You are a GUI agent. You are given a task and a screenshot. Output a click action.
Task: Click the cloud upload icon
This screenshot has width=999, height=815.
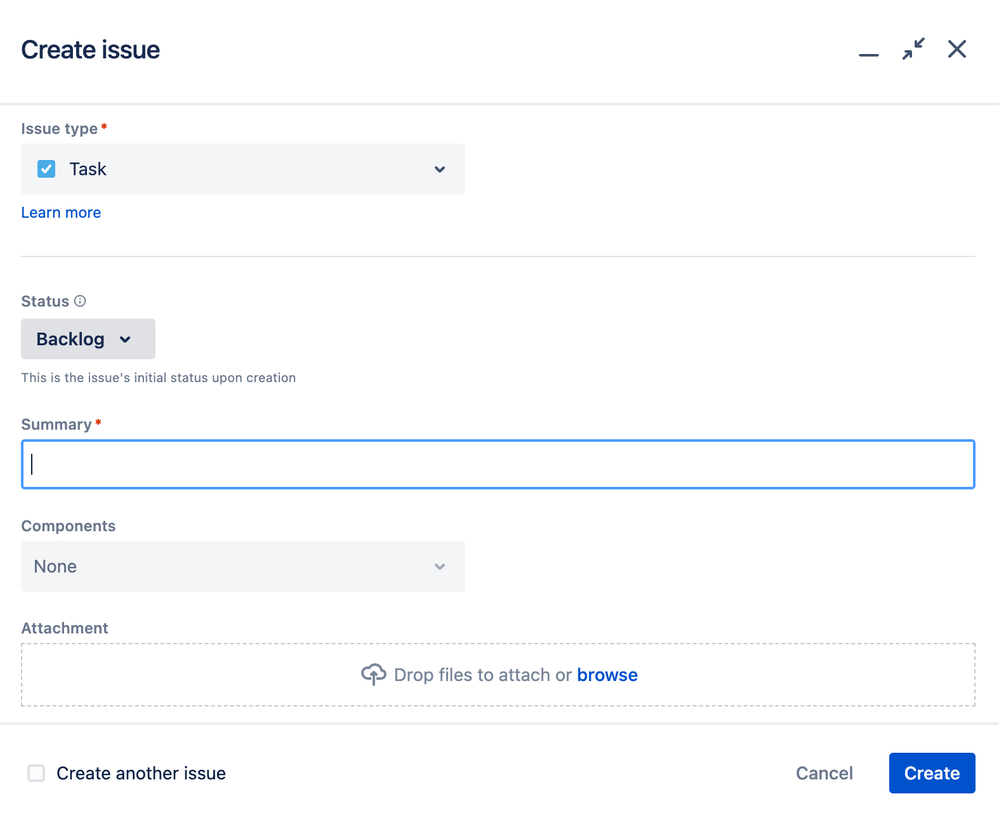pyautogui.click(x=373, y=674)
